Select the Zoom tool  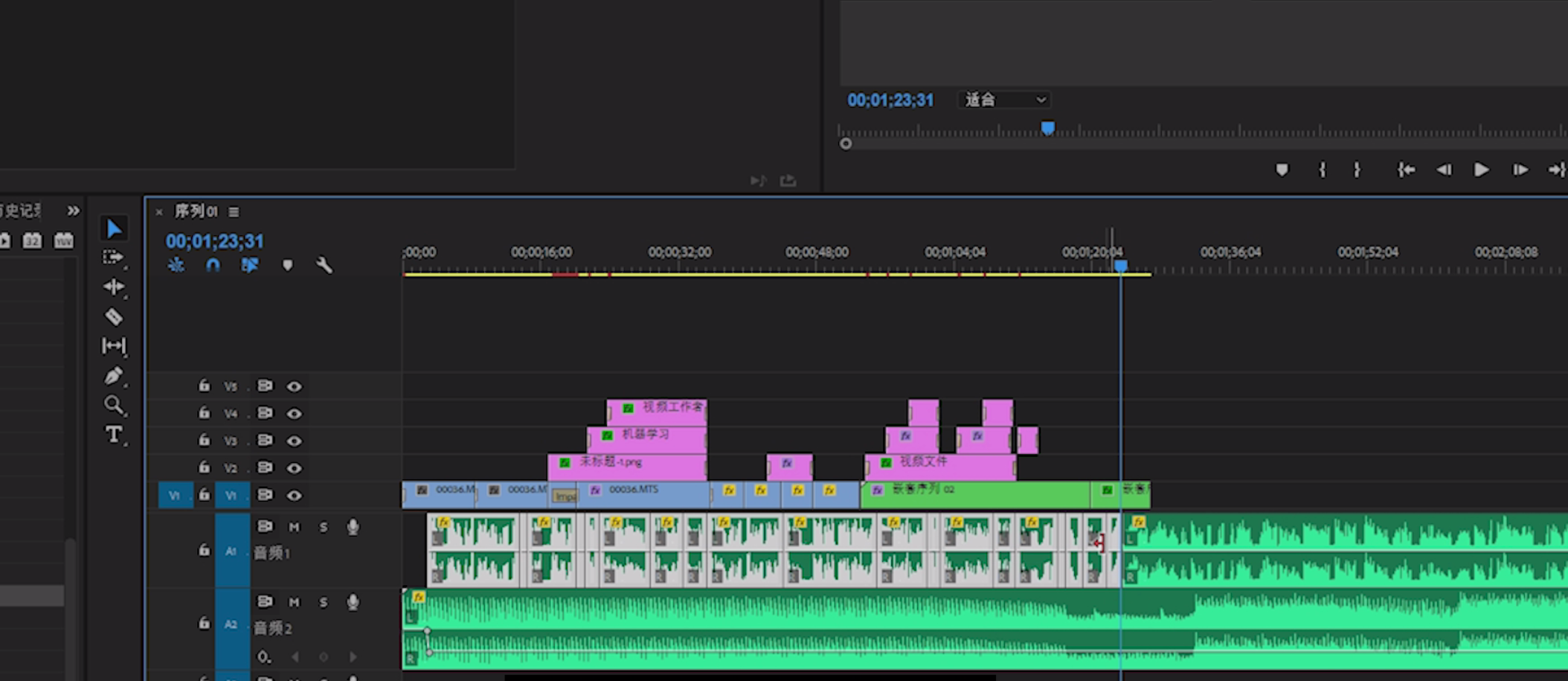(x=114, y=406)
